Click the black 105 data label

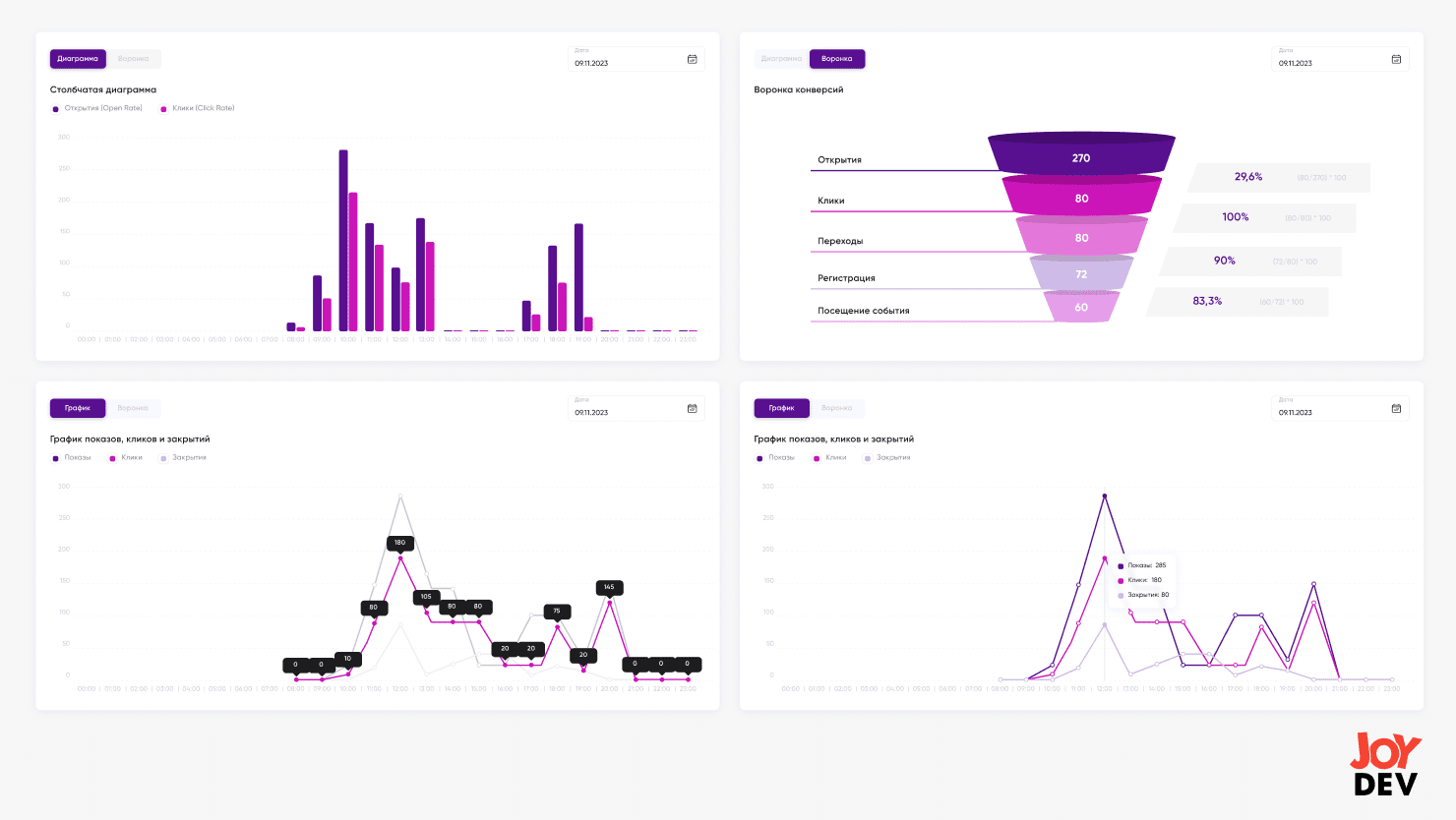click(426, 597)
